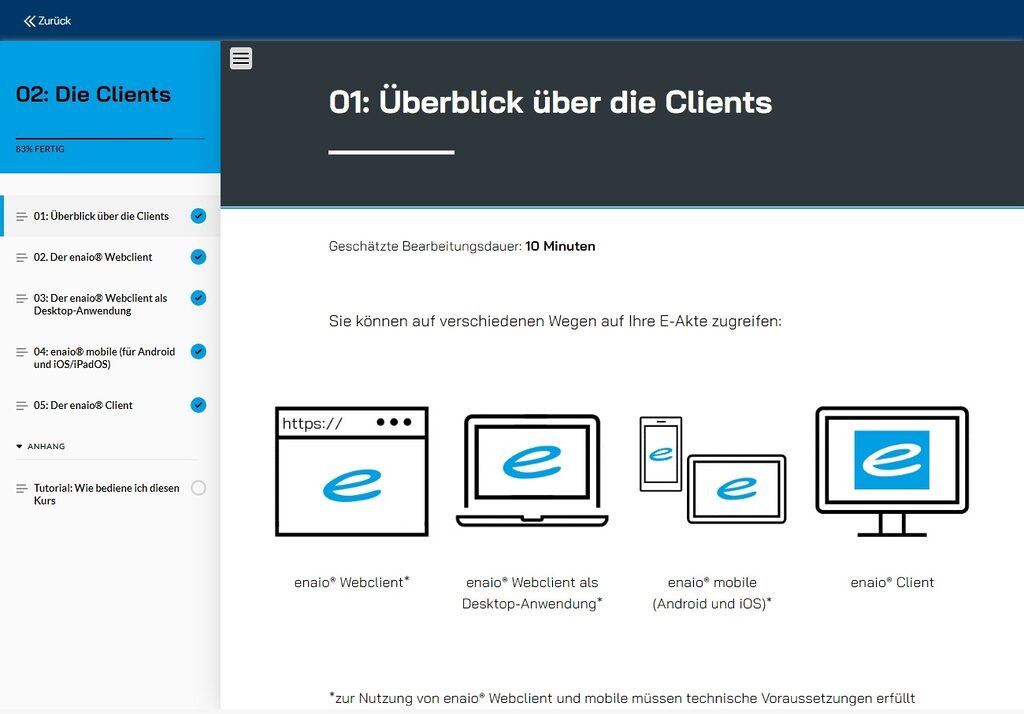Image resolution: width=1024 pixels, height=714 pixels.
Task: Click the heading 01: Überblick über die Clients
Action: point(551,101)
